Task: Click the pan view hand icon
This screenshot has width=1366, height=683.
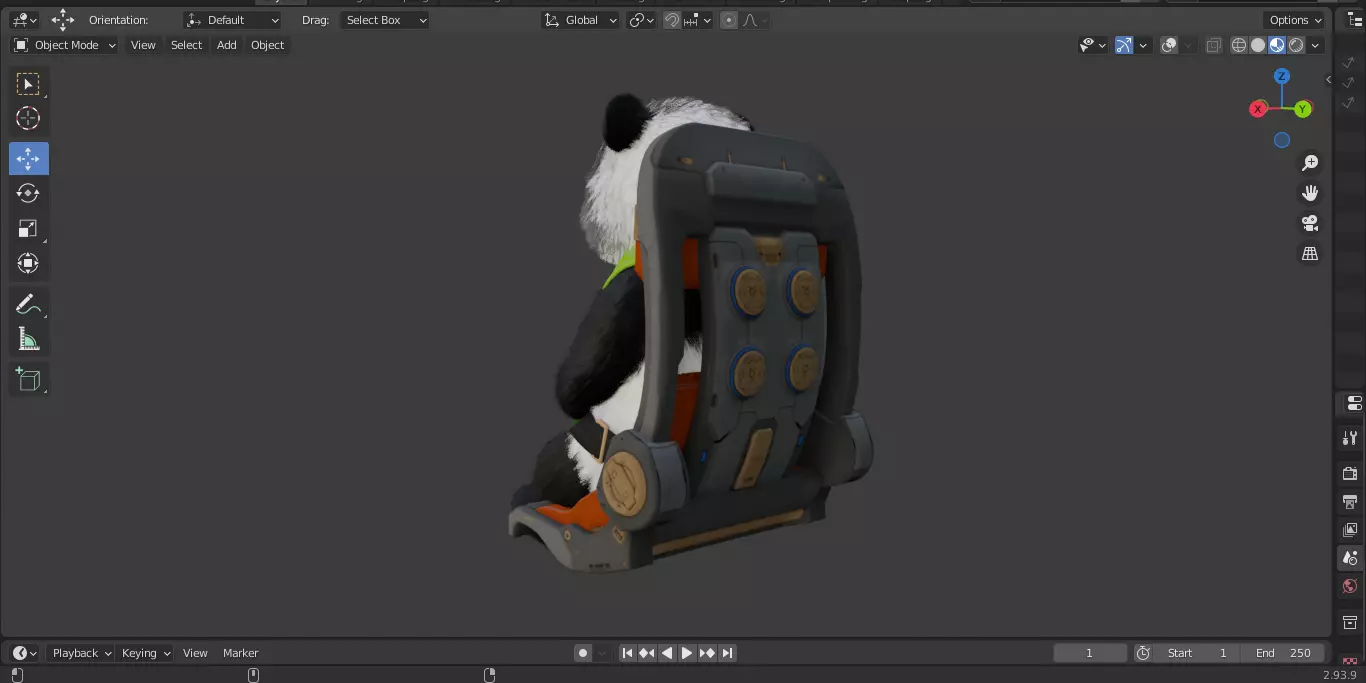Action: tap(1310, 193)
